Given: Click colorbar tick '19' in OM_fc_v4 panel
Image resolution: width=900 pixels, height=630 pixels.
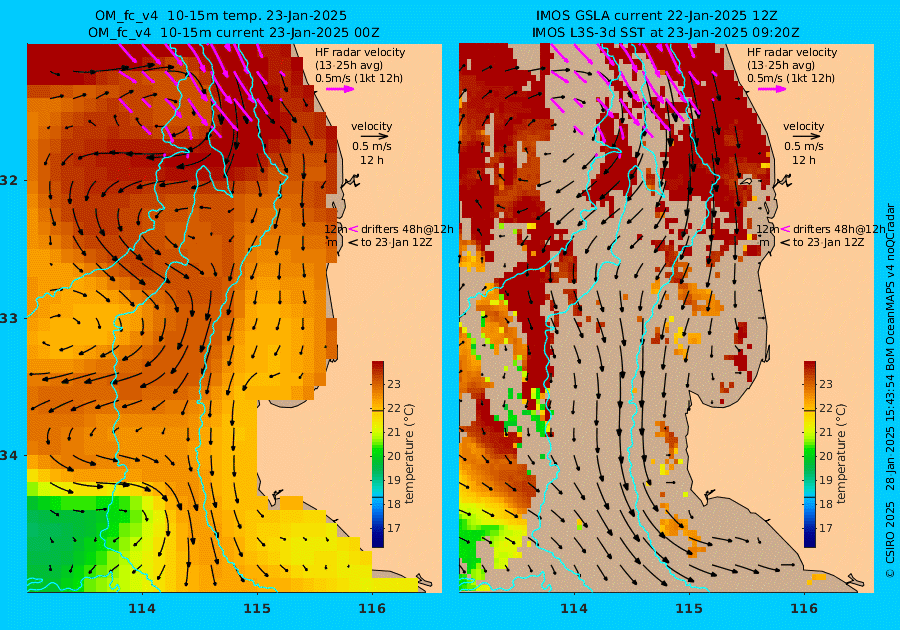Looking at the screenshot, I should [394, 480].
